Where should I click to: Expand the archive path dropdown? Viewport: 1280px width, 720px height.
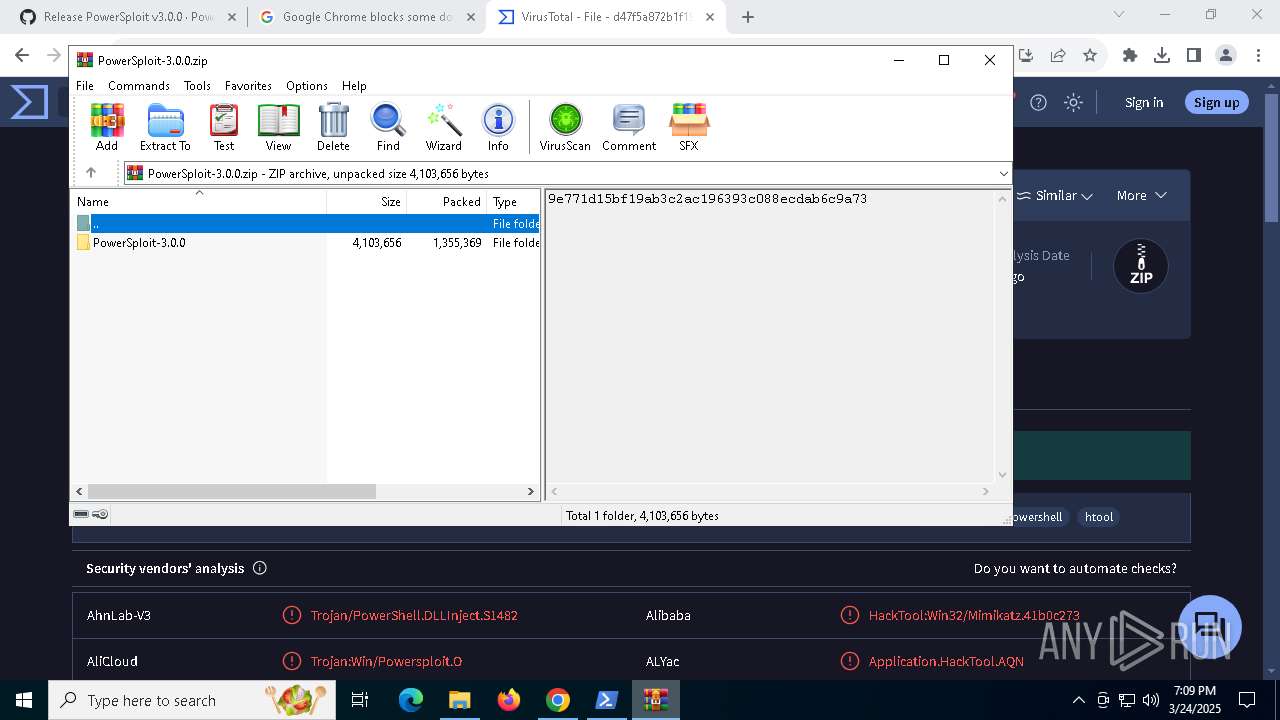coord(1003,174)
